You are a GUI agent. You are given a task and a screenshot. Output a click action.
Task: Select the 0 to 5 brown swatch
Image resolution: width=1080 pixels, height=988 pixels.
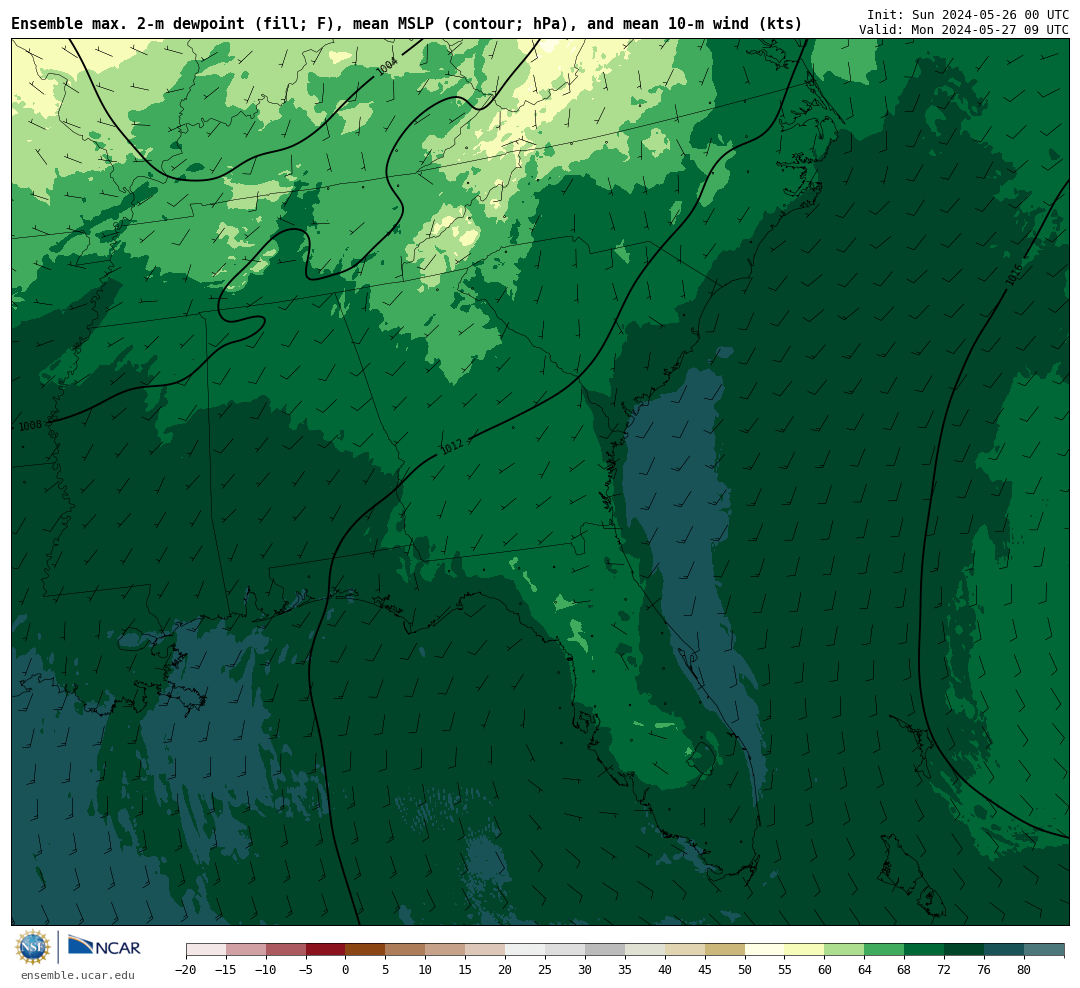(365, 949)
